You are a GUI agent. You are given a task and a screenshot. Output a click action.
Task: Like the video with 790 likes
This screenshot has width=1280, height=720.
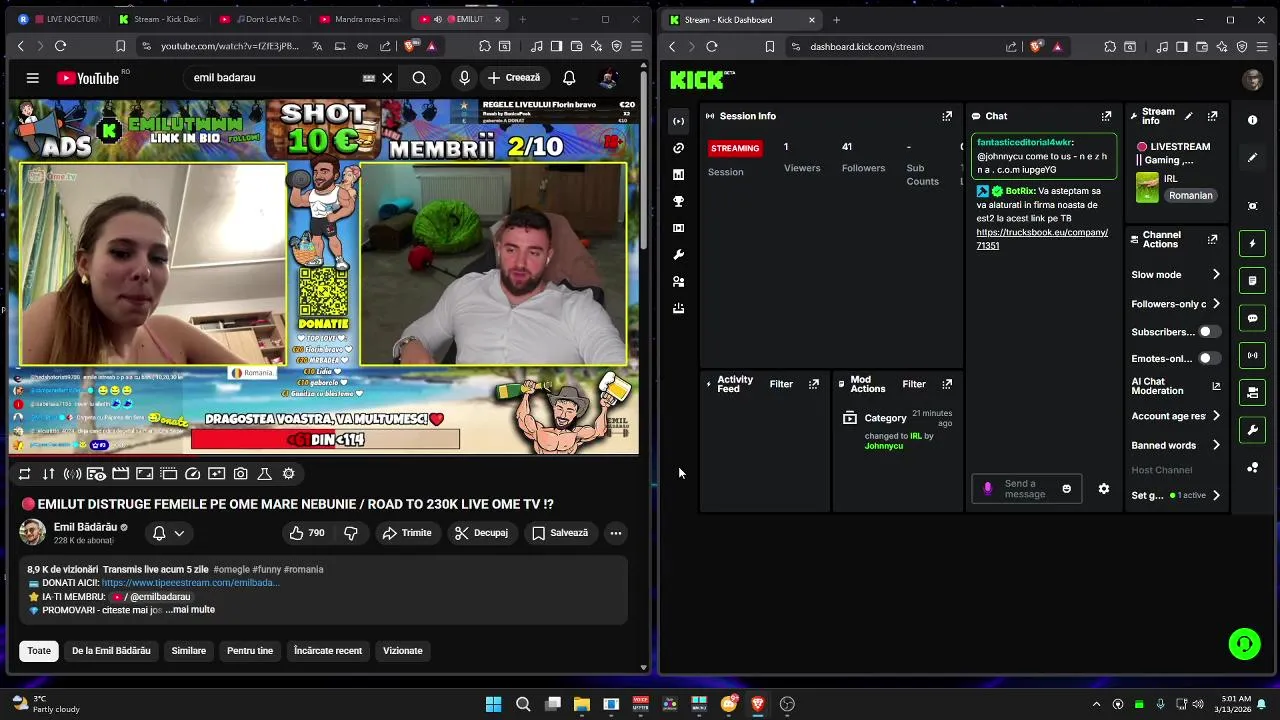click(x=307, y=533)
